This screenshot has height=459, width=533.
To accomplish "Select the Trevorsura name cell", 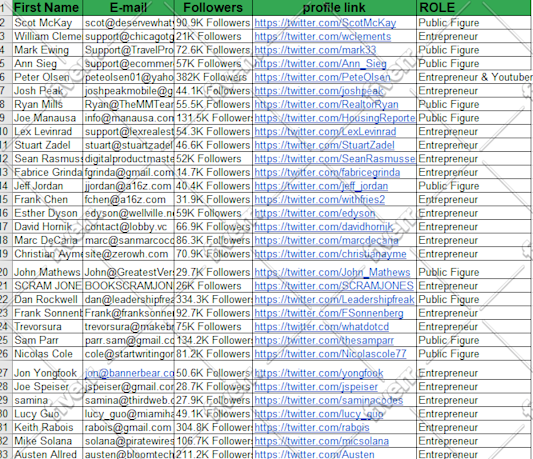I will point(48,327).
